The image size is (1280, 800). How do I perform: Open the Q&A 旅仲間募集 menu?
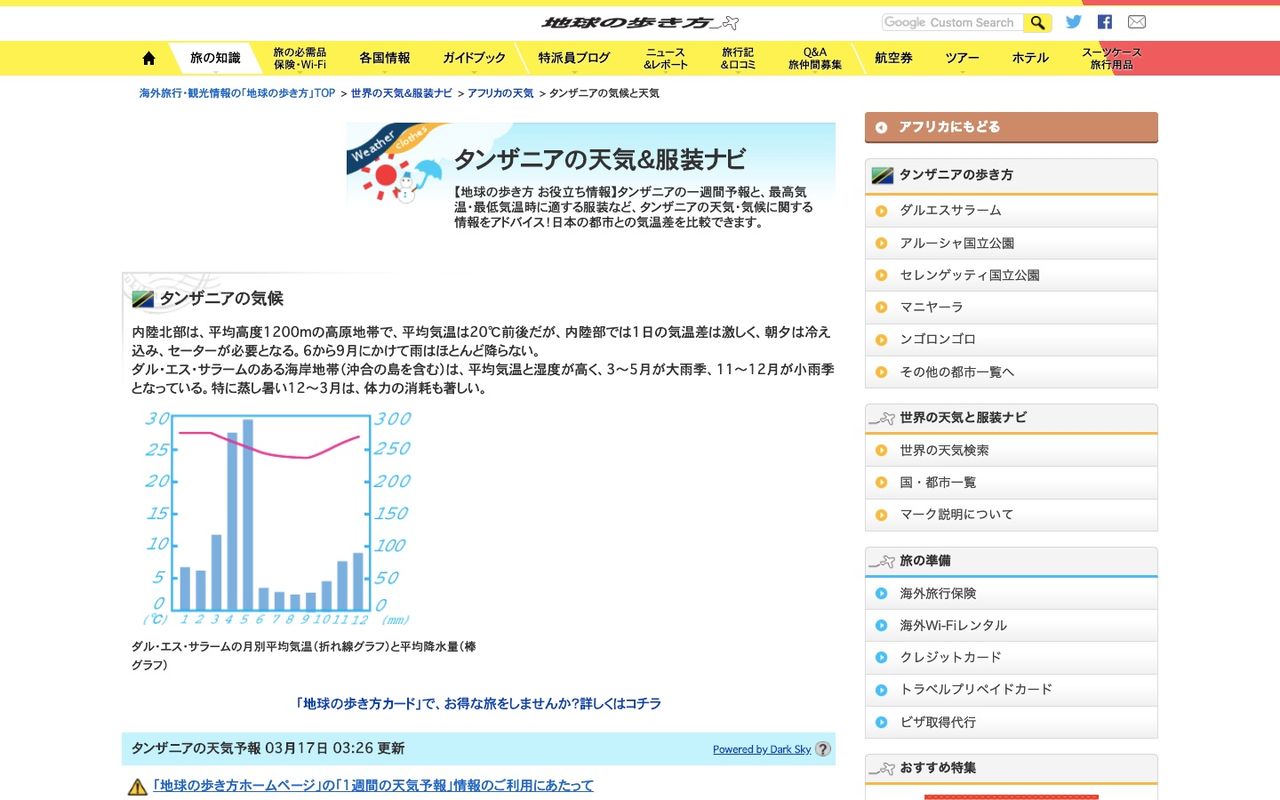[x=815, y=58]
